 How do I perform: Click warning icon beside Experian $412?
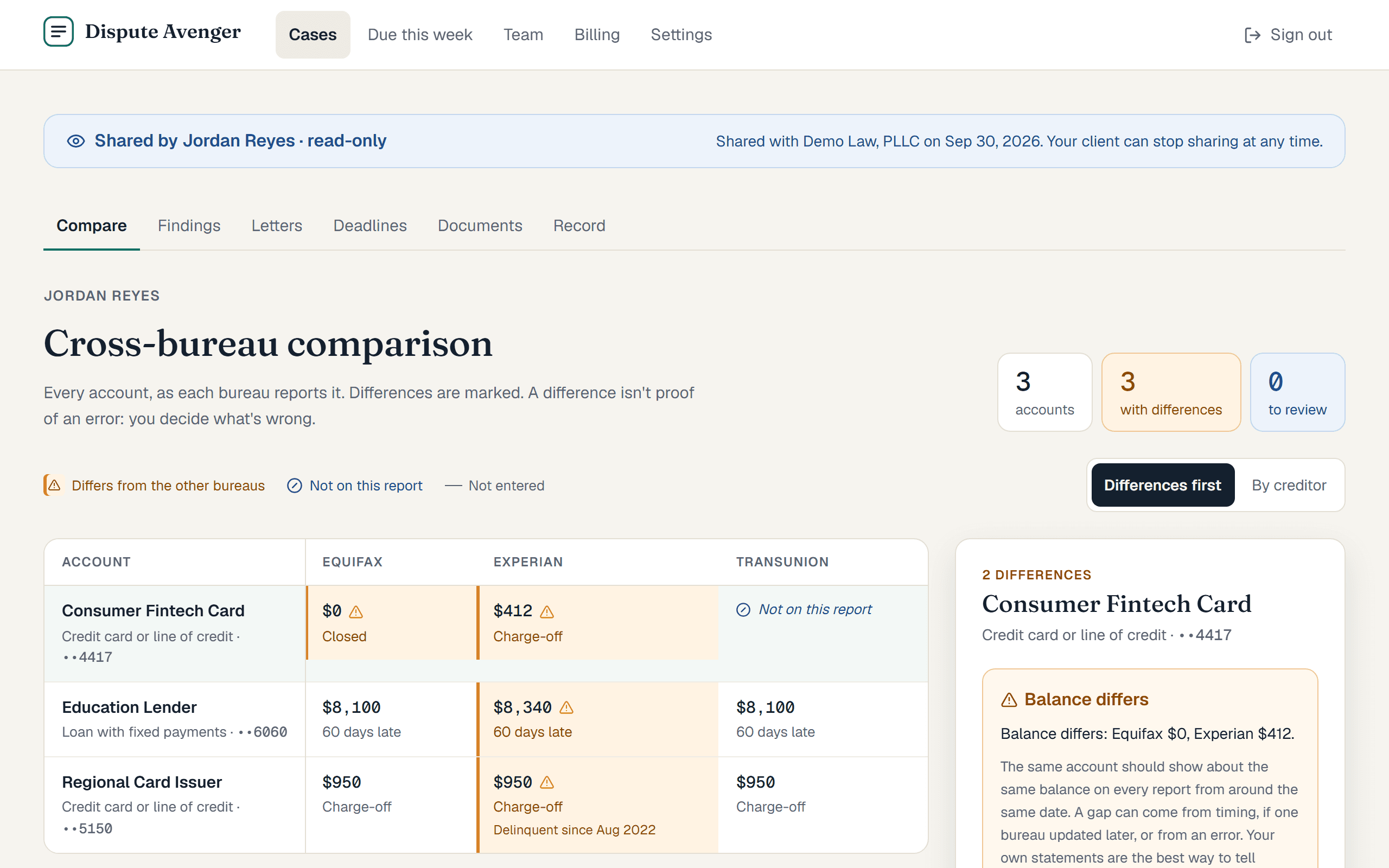547,612
